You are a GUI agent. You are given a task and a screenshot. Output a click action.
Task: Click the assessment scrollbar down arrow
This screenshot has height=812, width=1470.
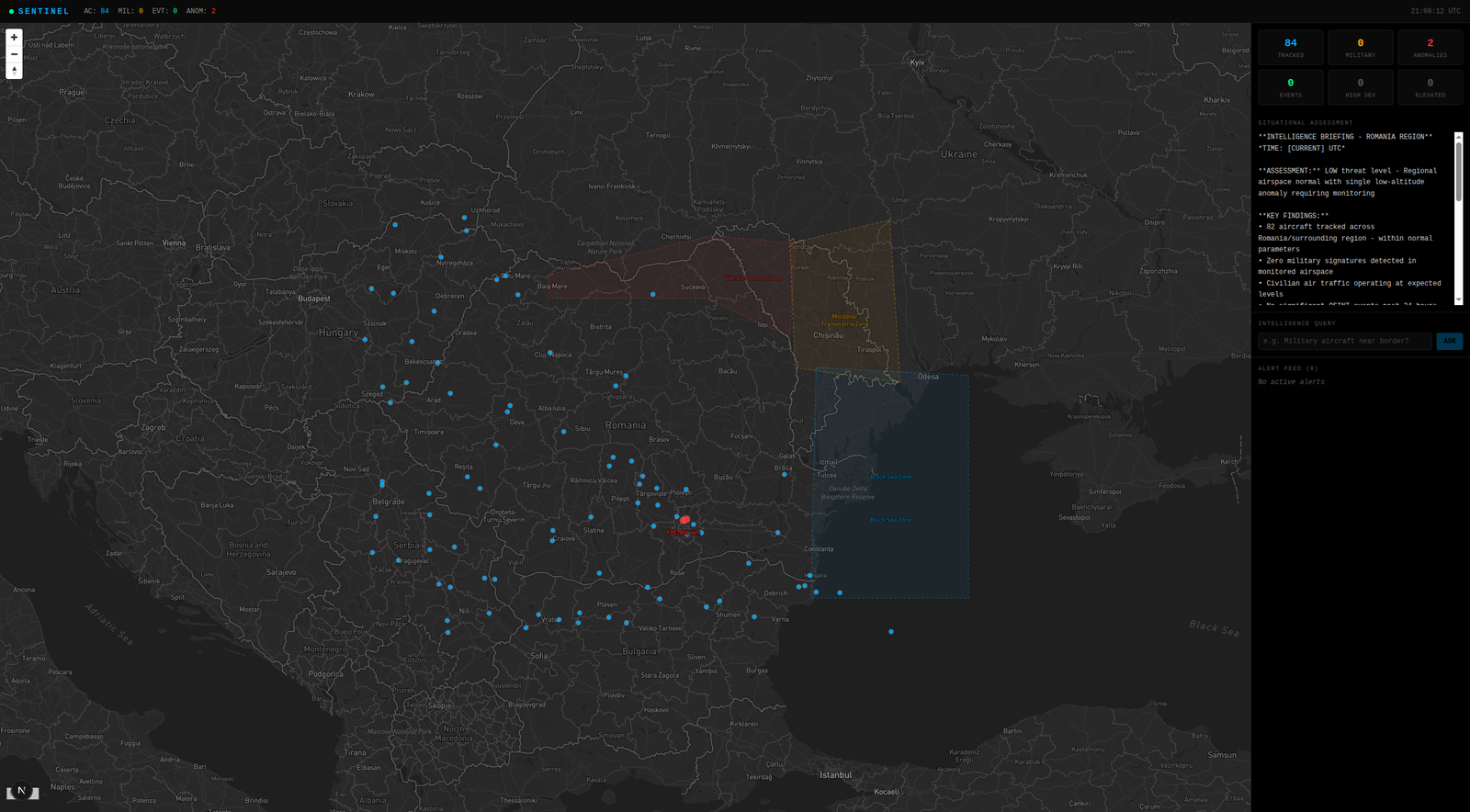coord(1458,299)
